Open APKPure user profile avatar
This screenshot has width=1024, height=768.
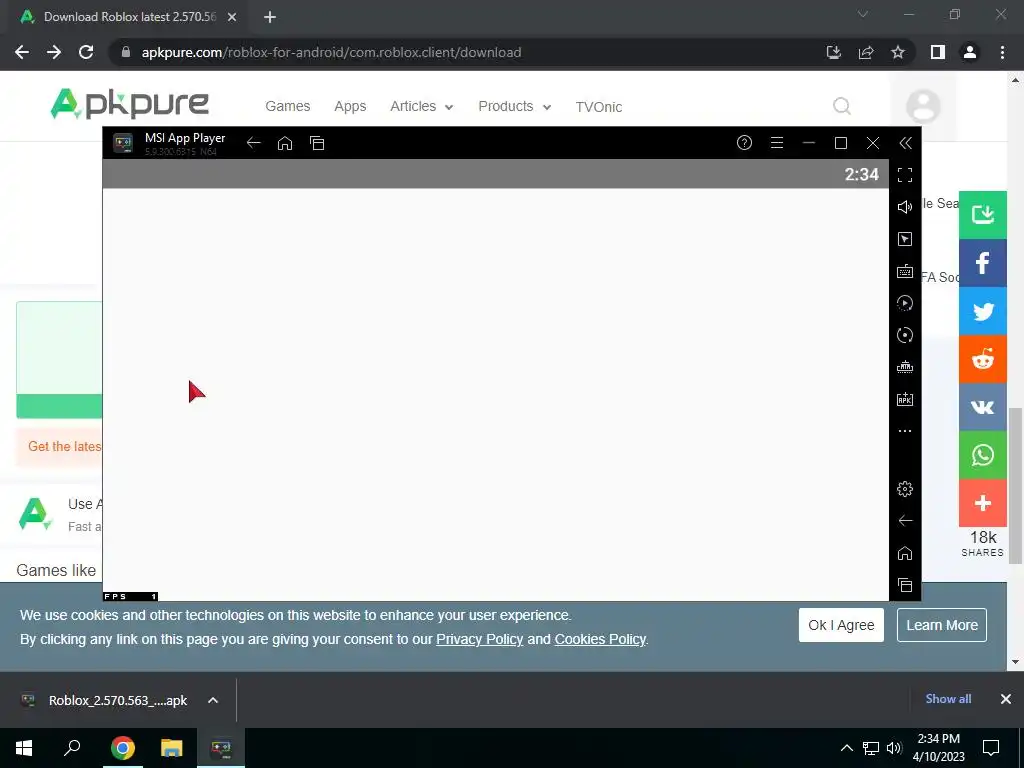pyautogui.click(x=923, y=106)
